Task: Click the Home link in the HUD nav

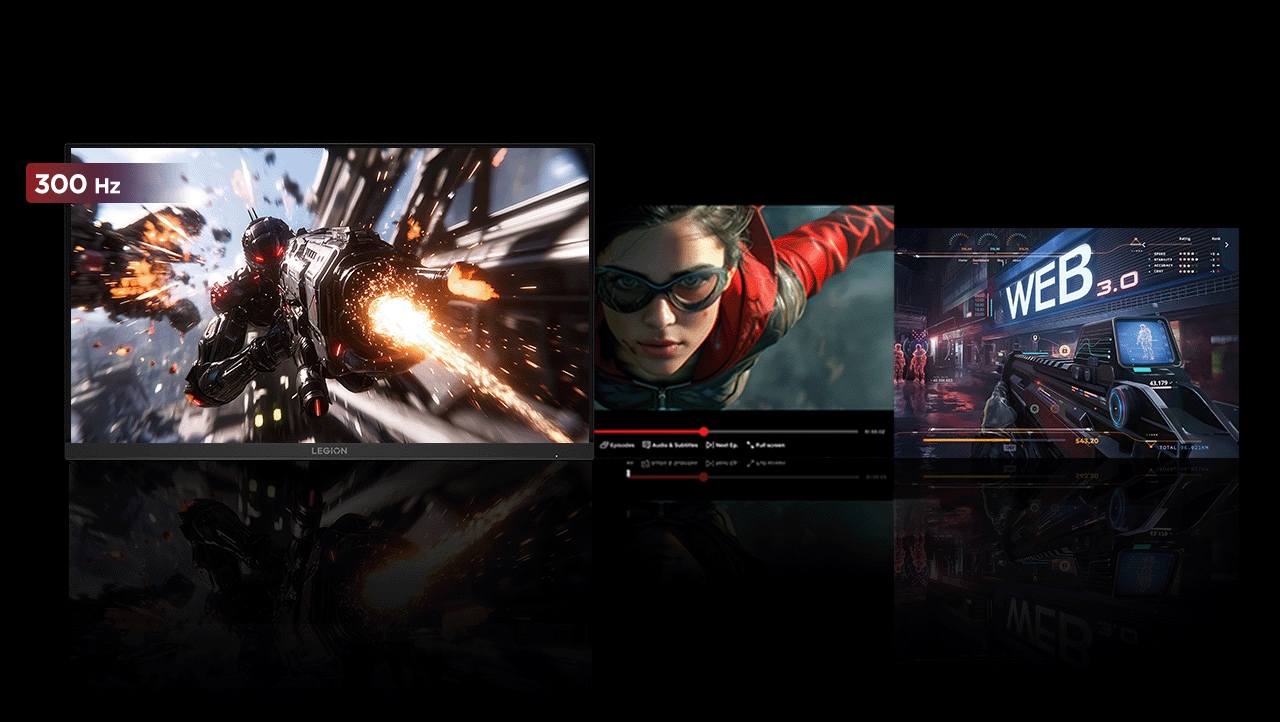Action: pos(962,260)
